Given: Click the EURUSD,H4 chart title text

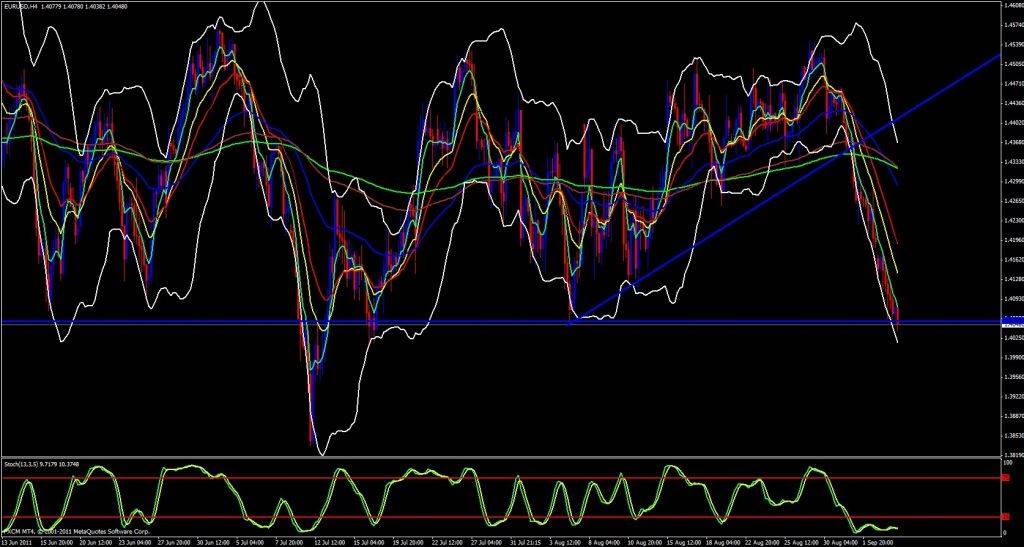Looking at the screenshot, I should (20, 6).
